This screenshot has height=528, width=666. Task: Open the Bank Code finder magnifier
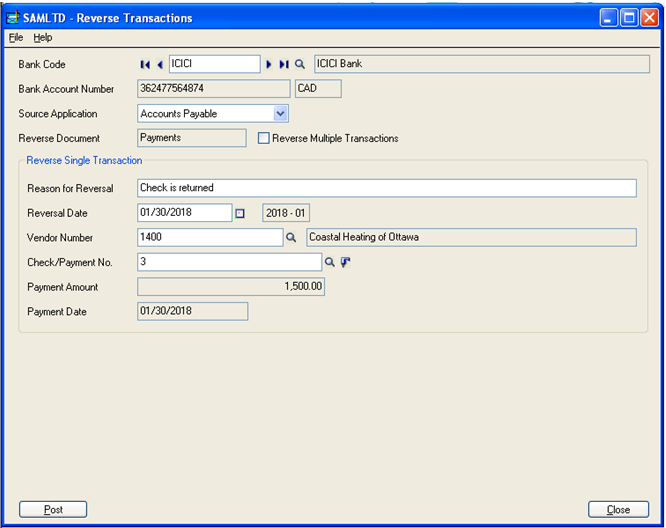pyautogui.click(x=299, y=65)
